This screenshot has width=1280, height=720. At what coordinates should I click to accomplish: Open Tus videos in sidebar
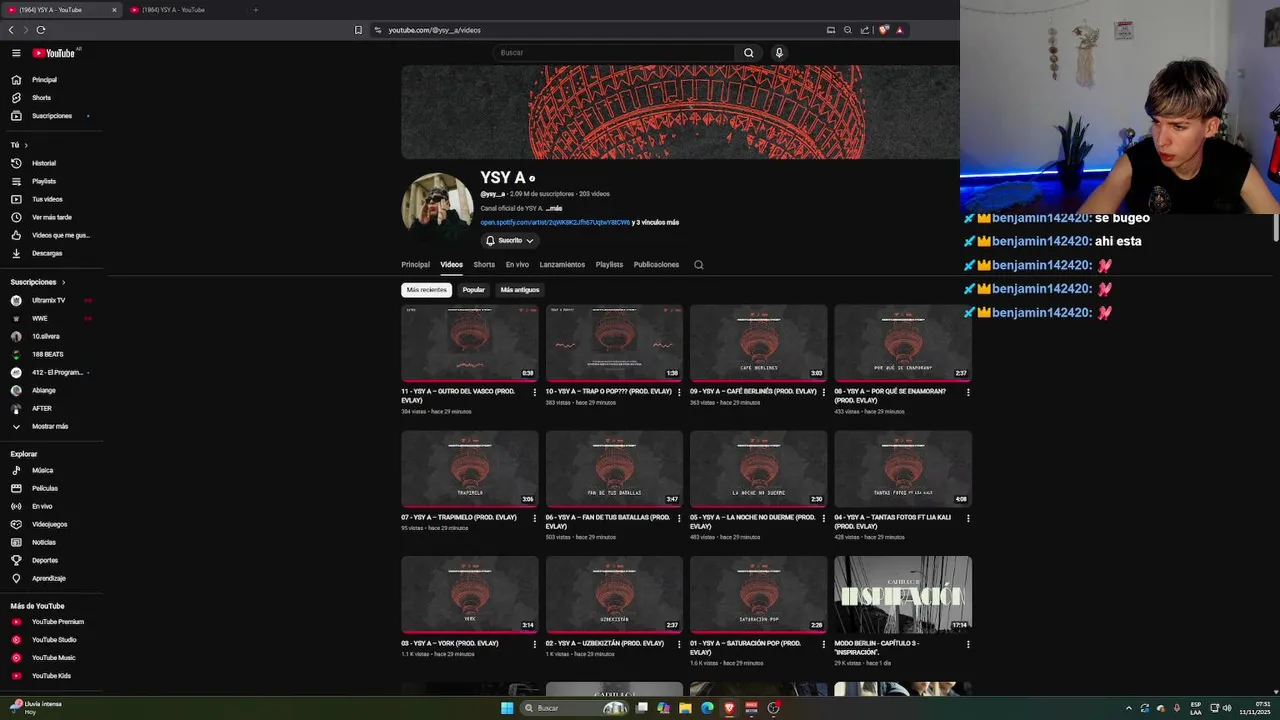pyautogui.click(x=47, y=199)
